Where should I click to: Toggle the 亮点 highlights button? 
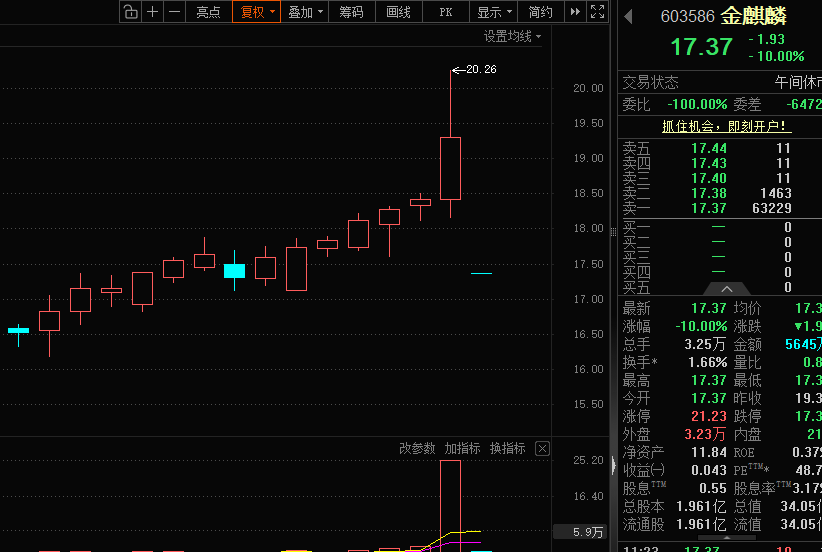(x=208, y=12)
